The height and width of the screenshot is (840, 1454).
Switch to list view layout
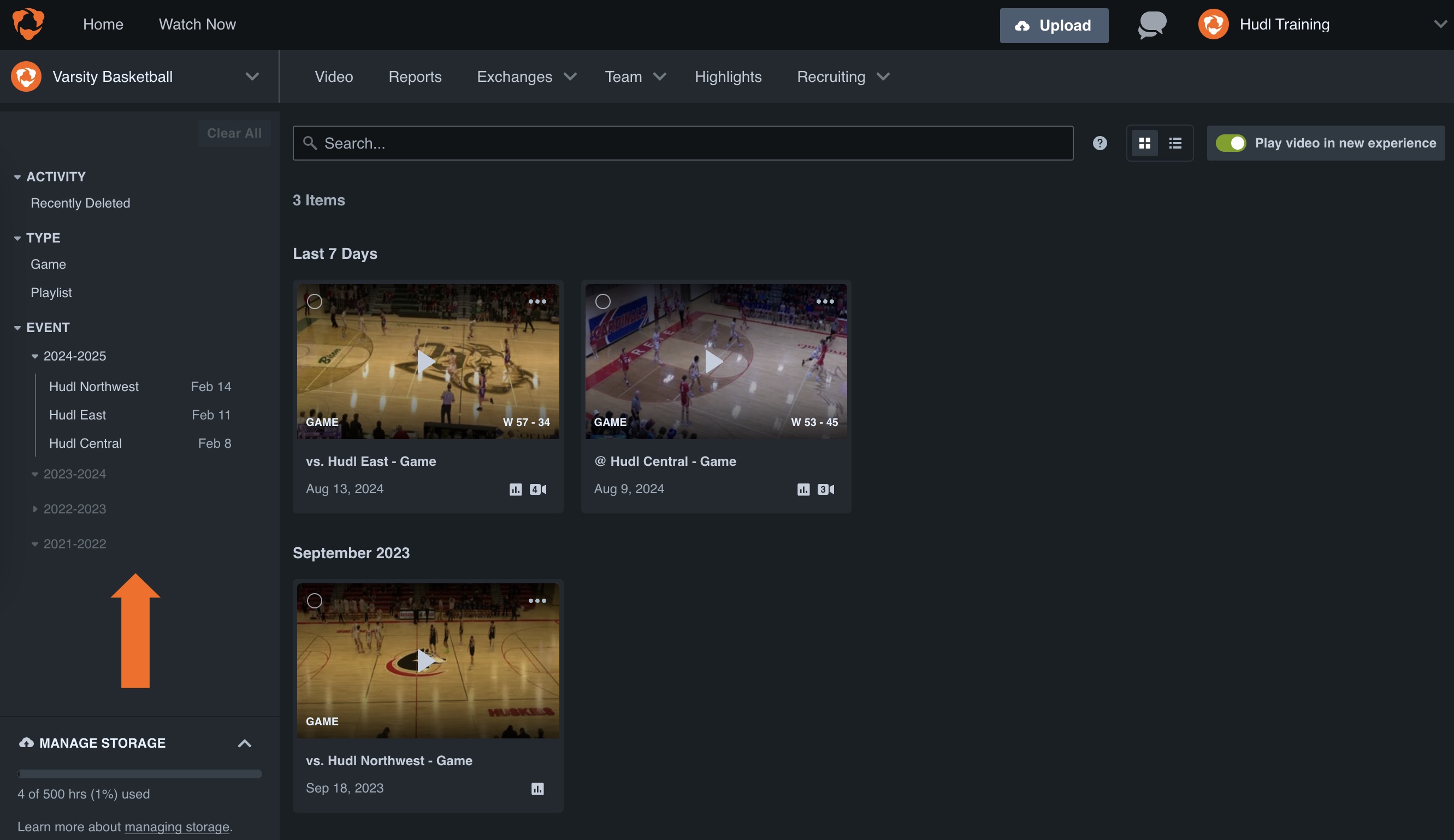tap(1175, 143)
